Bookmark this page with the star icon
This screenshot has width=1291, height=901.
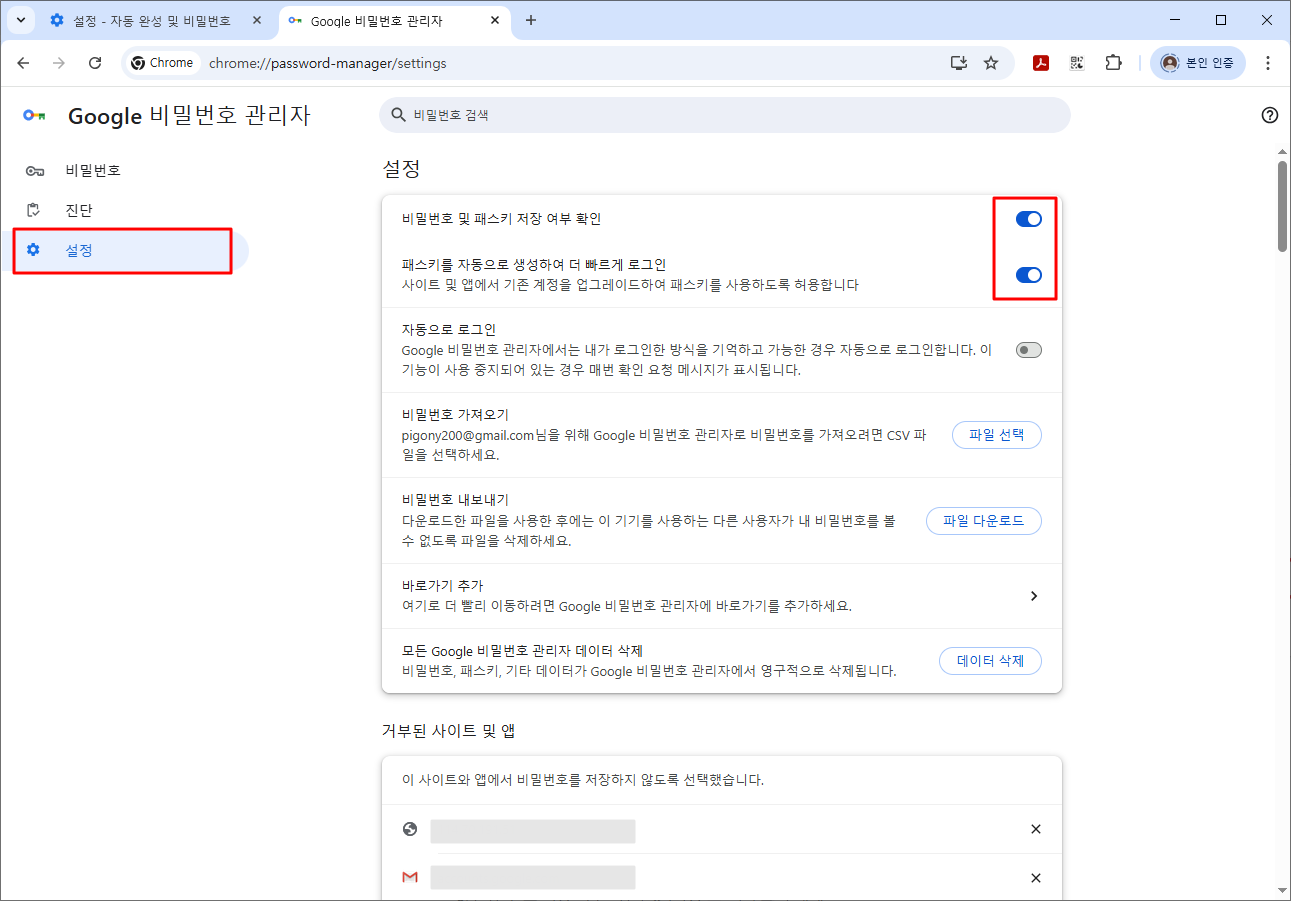[991, 63]
